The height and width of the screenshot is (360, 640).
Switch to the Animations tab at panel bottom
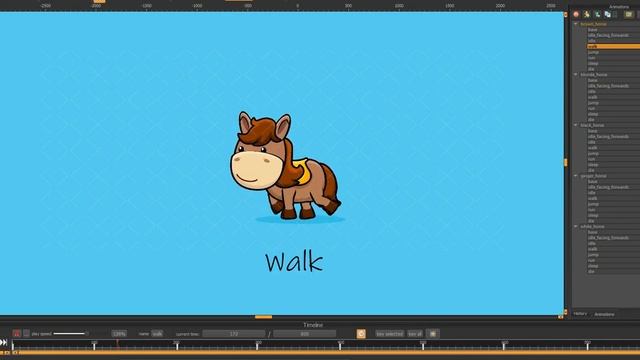[604, 314]
